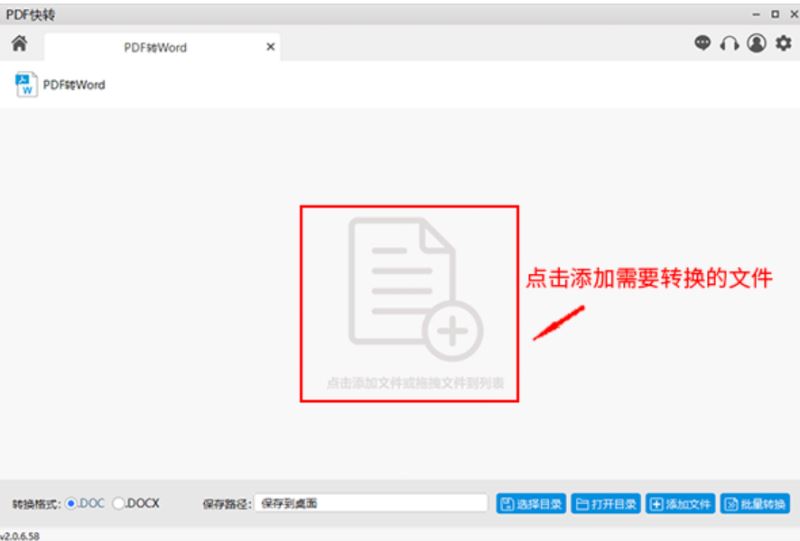Screen dimensions: 800x541
Task: Click the 打开目录 button
Action: point(606,504)
